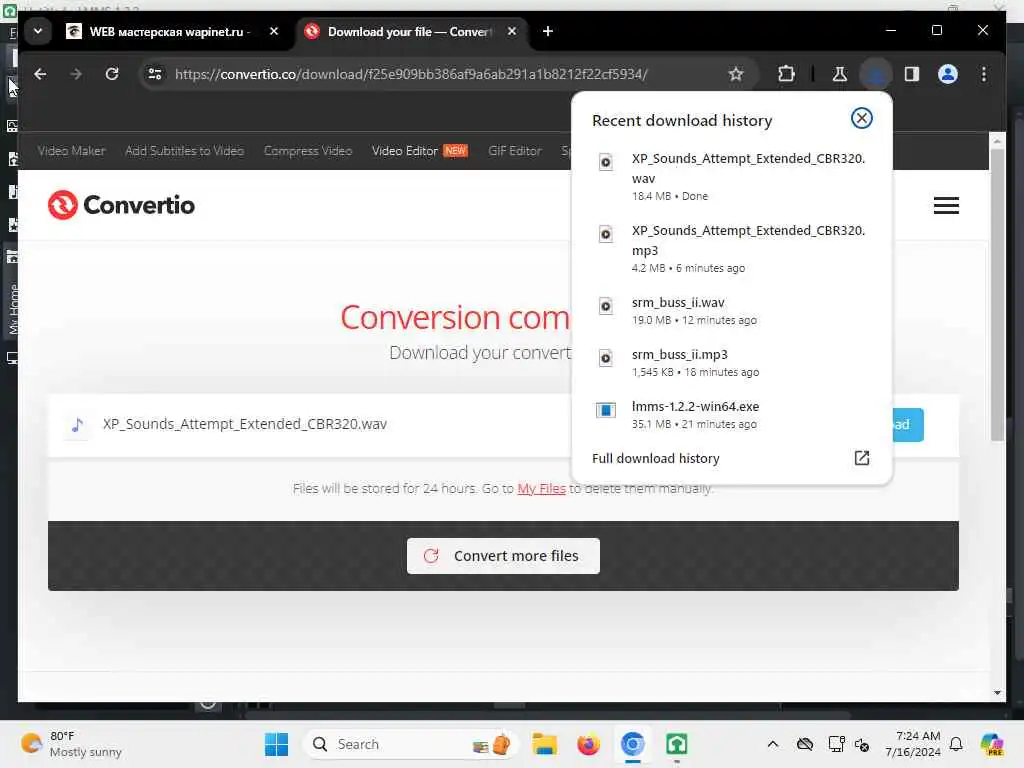1024x768 pixels.
Task: Bookmark this page with the star icon
Action: pyautogui.click(x=736, y=74)
